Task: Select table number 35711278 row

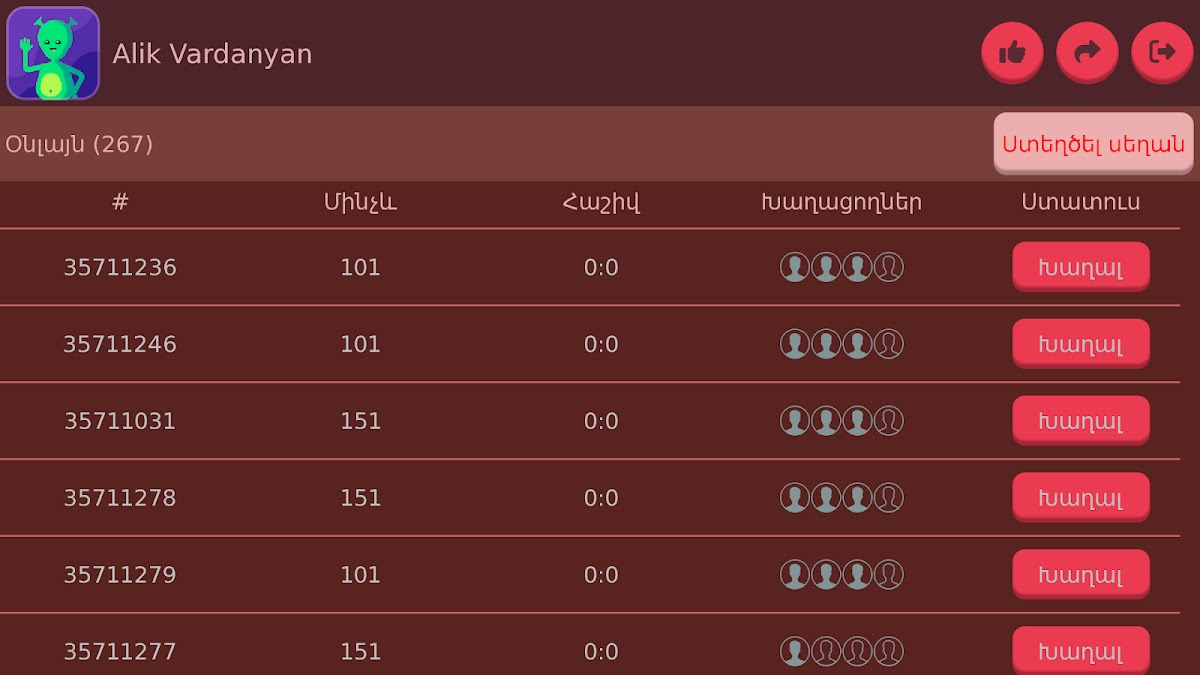Action: point(120,498)
